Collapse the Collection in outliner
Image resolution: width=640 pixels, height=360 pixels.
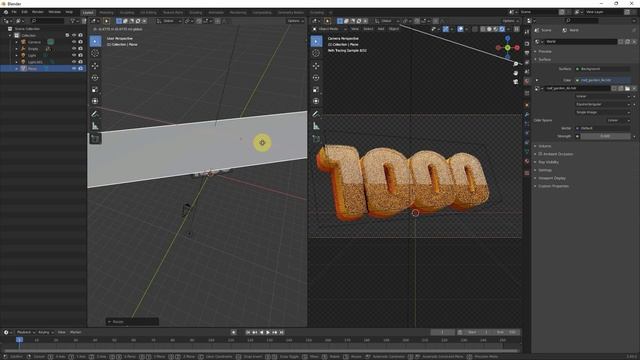pyautogui.click(x=11, y=36)
